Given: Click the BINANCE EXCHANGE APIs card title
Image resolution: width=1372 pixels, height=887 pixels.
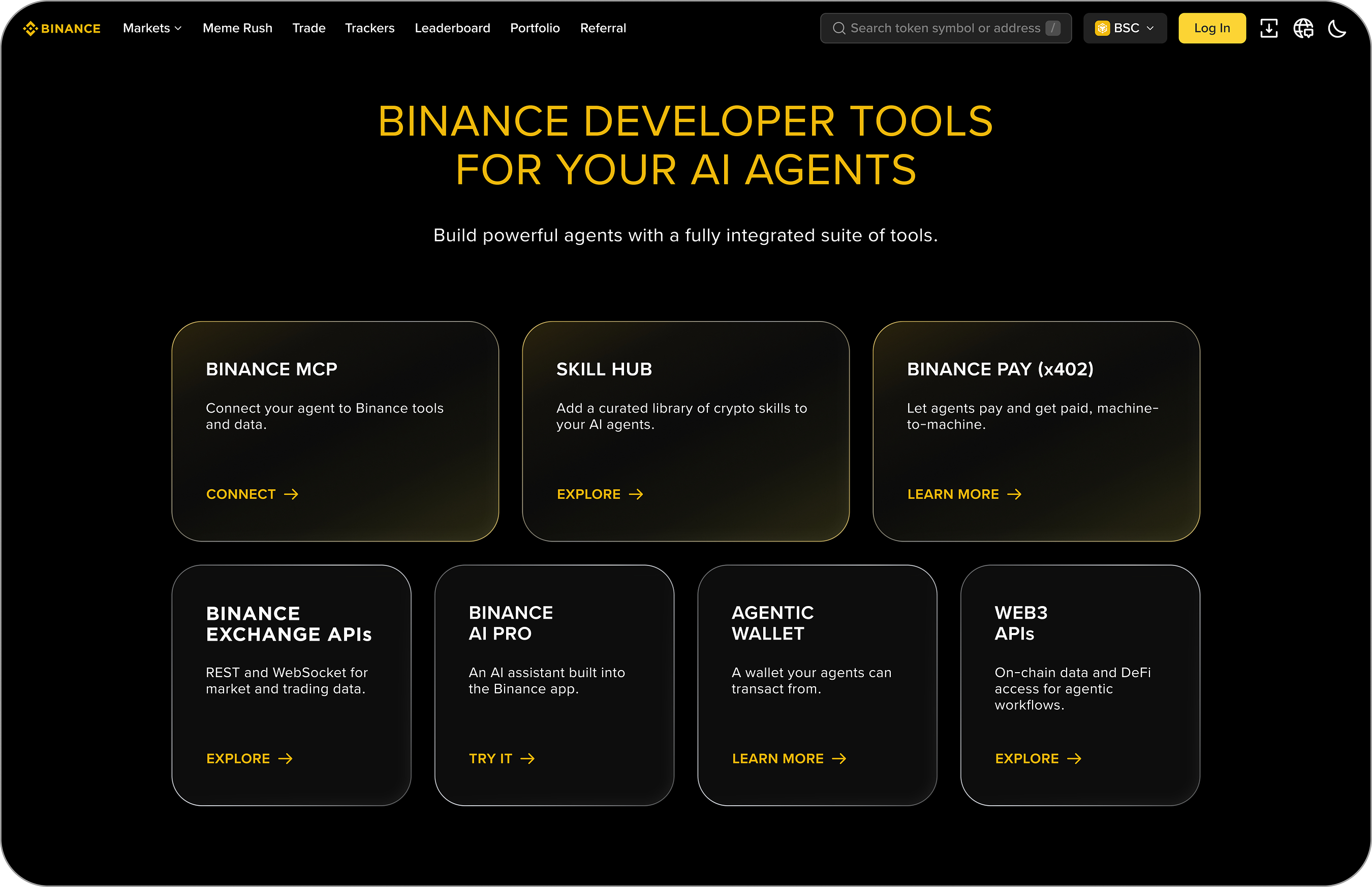Looking at the screenshot, I should 289,624.
